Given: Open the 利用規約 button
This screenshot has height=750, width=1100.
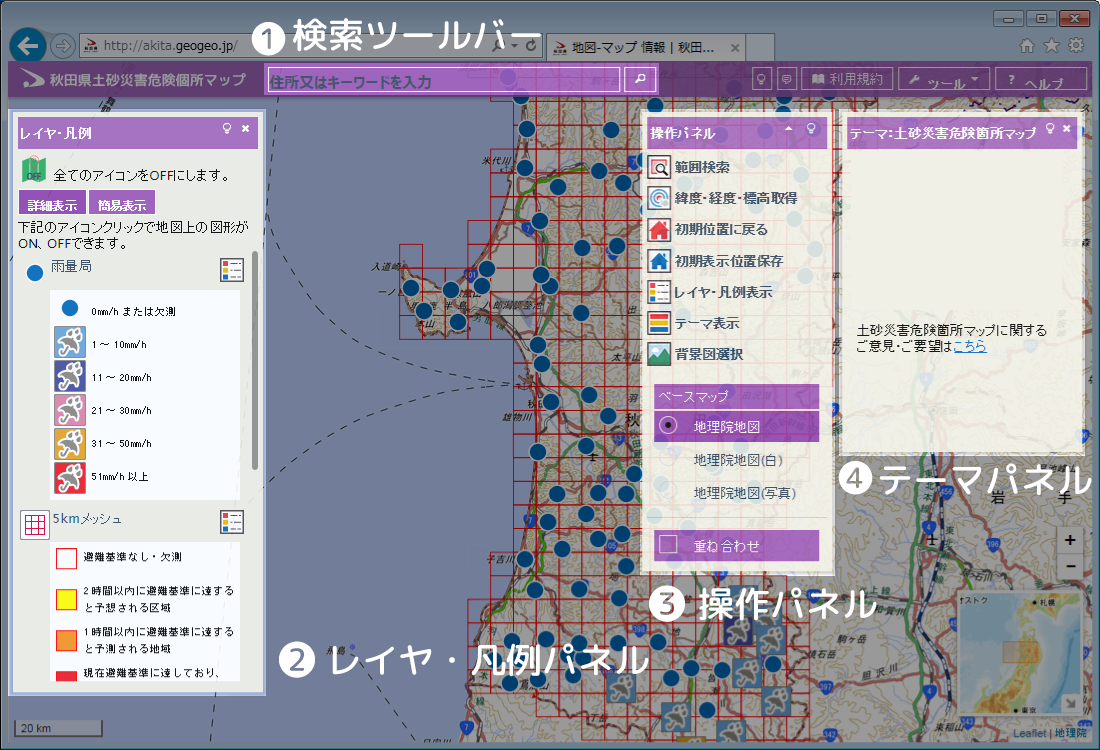Looking at the screenshot, I should tap(847, 79).
